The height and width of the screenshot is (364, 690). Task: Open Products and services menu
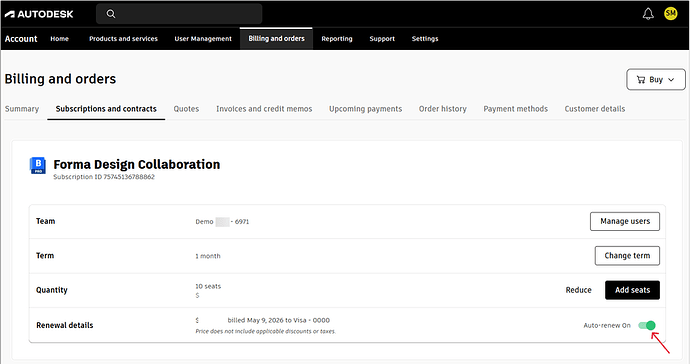click(123, 39)
